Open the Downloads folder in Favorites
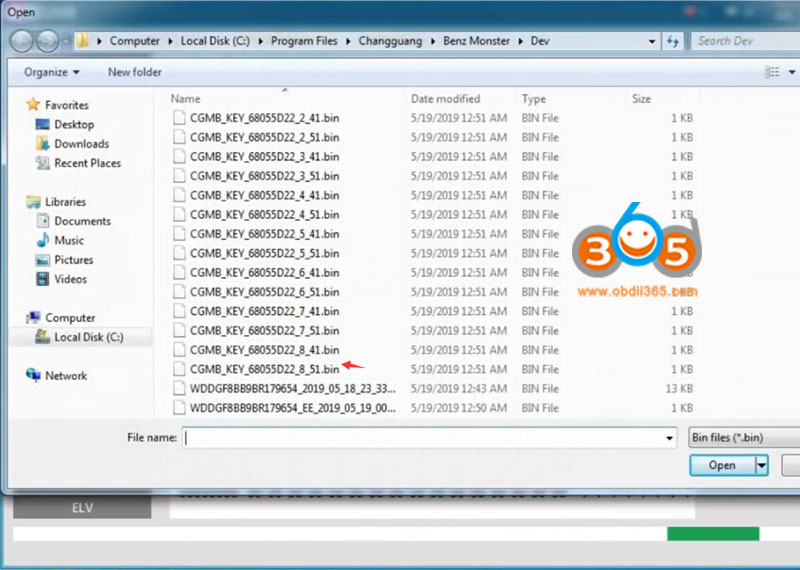Image resolution: width=800 pixels, height=570 pixels. 81,144
